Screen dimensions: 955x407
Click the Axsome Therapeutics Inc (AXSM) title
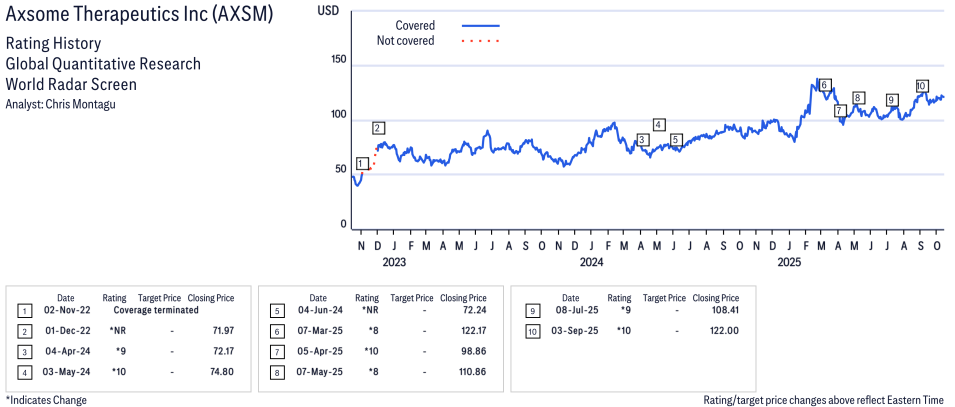(x=138, y=17)
